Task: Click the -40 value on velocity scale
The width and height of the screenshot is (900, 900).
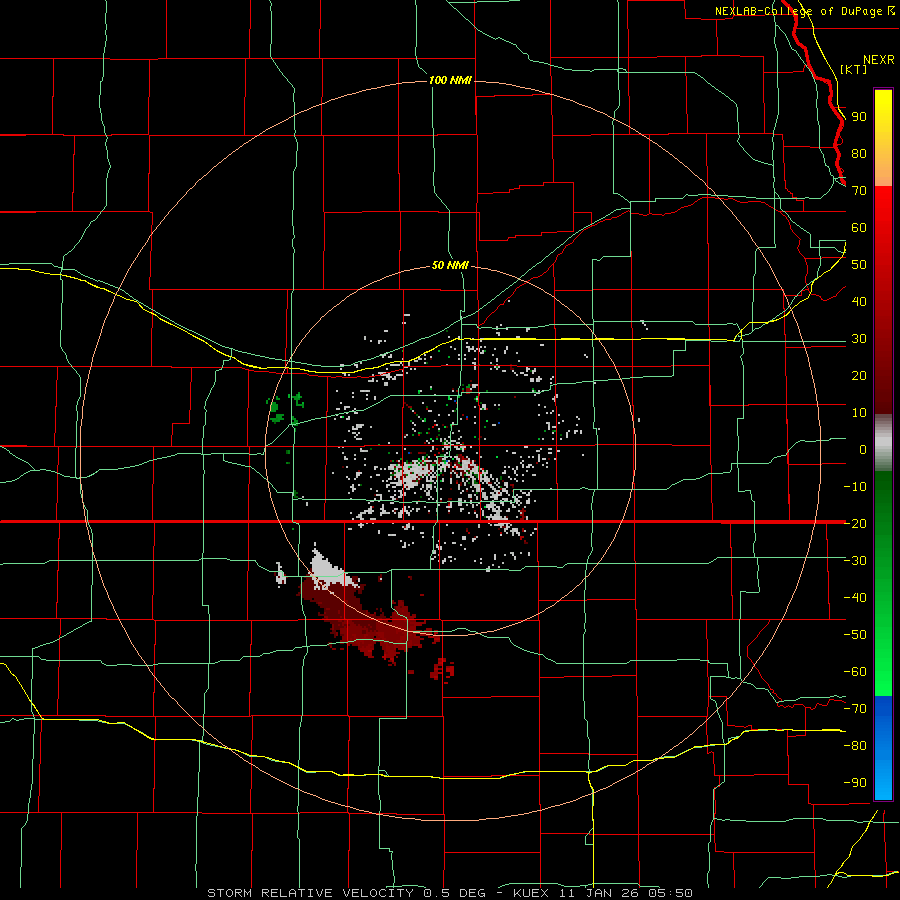Action: [x=855, y=598]
